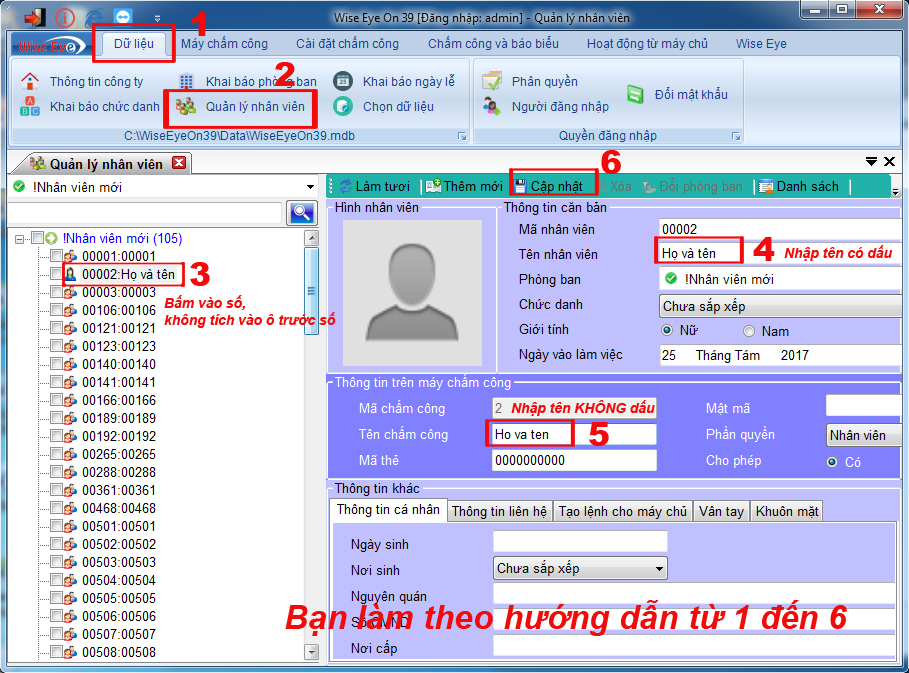Viewport: 909px width, 673px height.
Task: Open the Khuôn mặt tab
Action: tap(787, 511)
